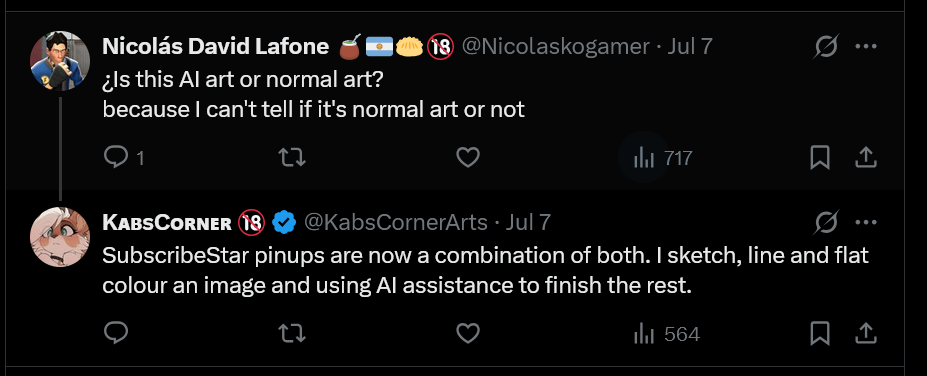Open Grok icon on Nicolás's tweet
This screenshot has height=376, width=927.
pos(825,46)
